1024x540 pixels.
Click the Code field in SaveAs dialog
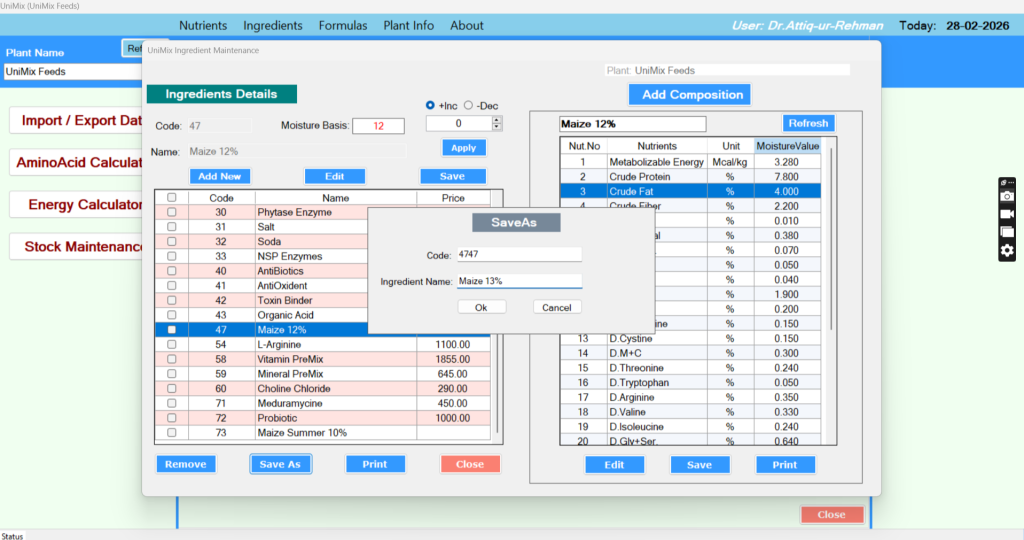[519, 255]
